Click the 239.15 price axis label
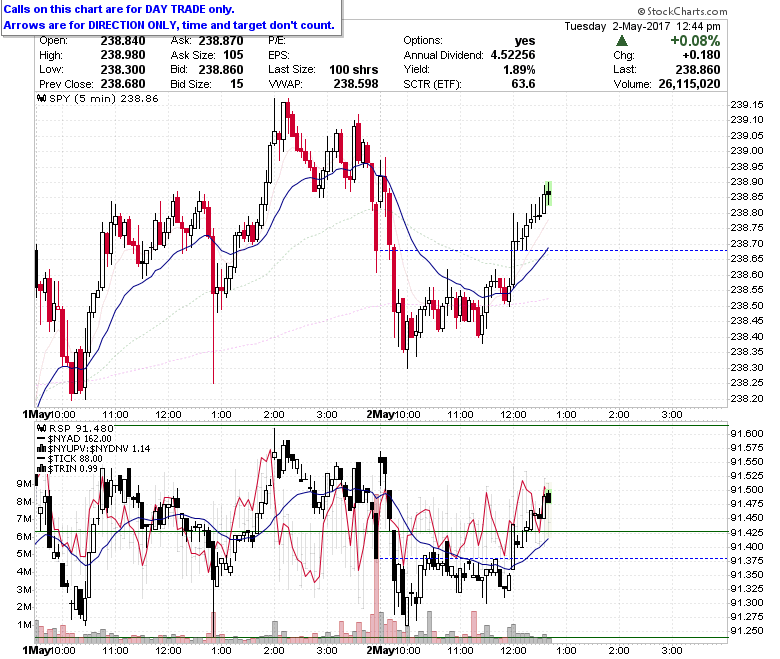This screenshot has height=659, width=780. click(x=747, y=104)
